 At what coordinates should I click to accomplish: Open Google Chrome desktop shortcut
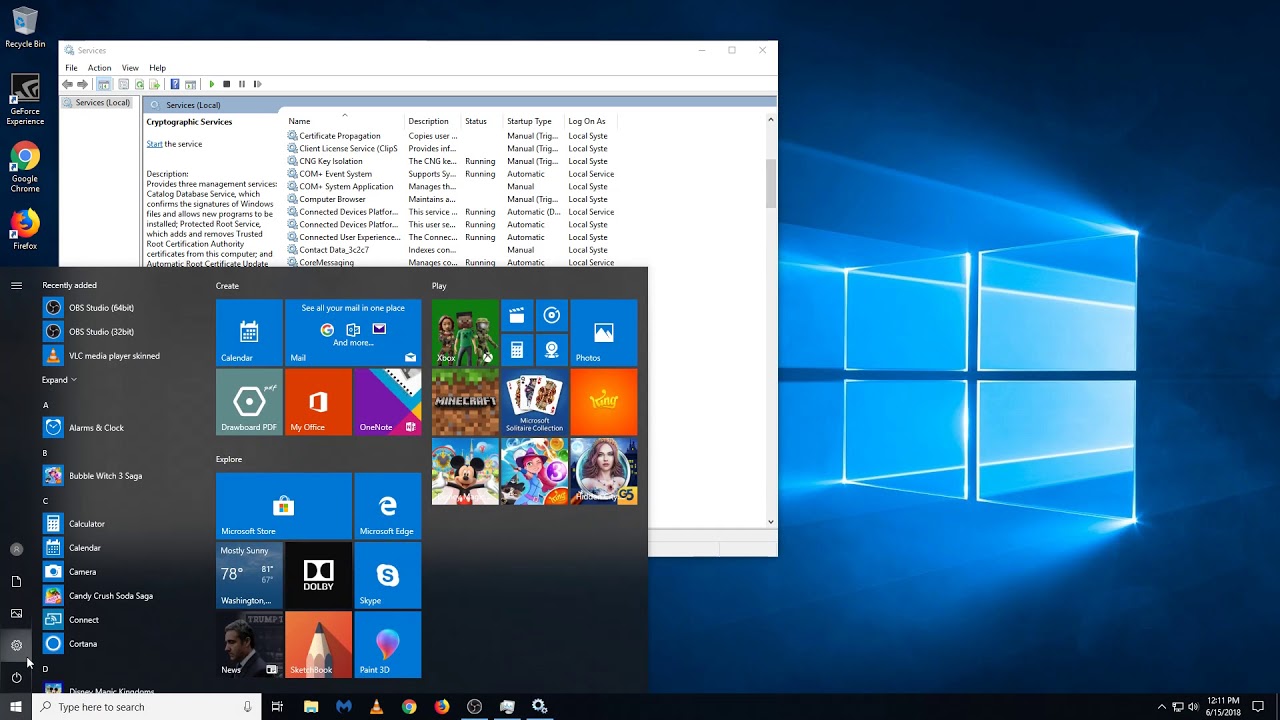pos(25,168)
